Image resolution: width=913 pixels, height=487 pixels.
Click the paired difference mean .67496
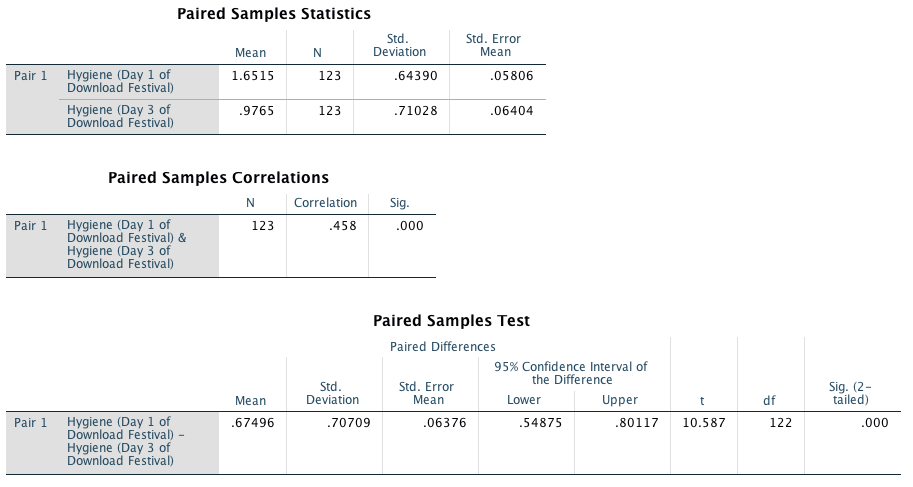pyautogui.click(x=252, y=422)
